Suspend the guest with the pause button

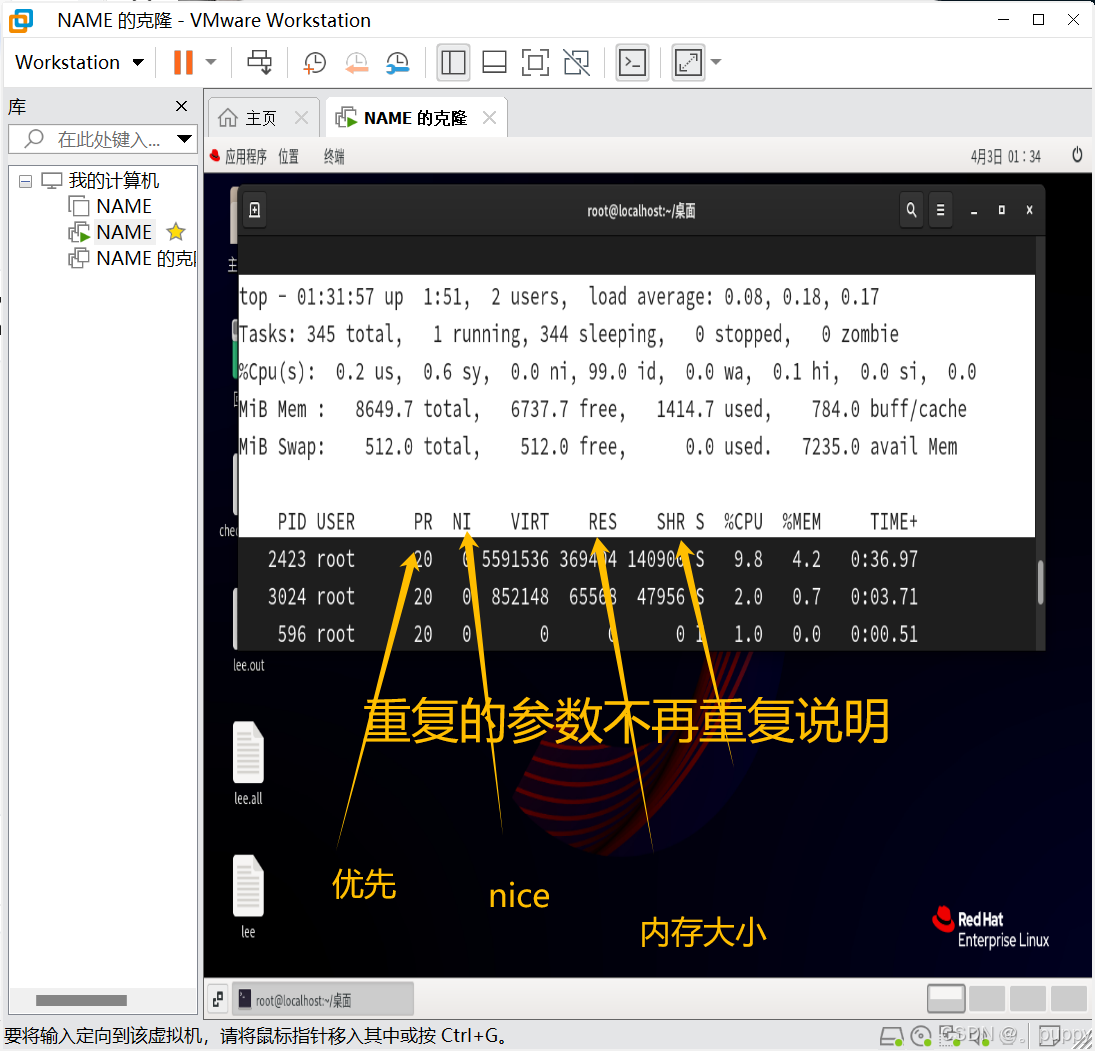point(185,62)
